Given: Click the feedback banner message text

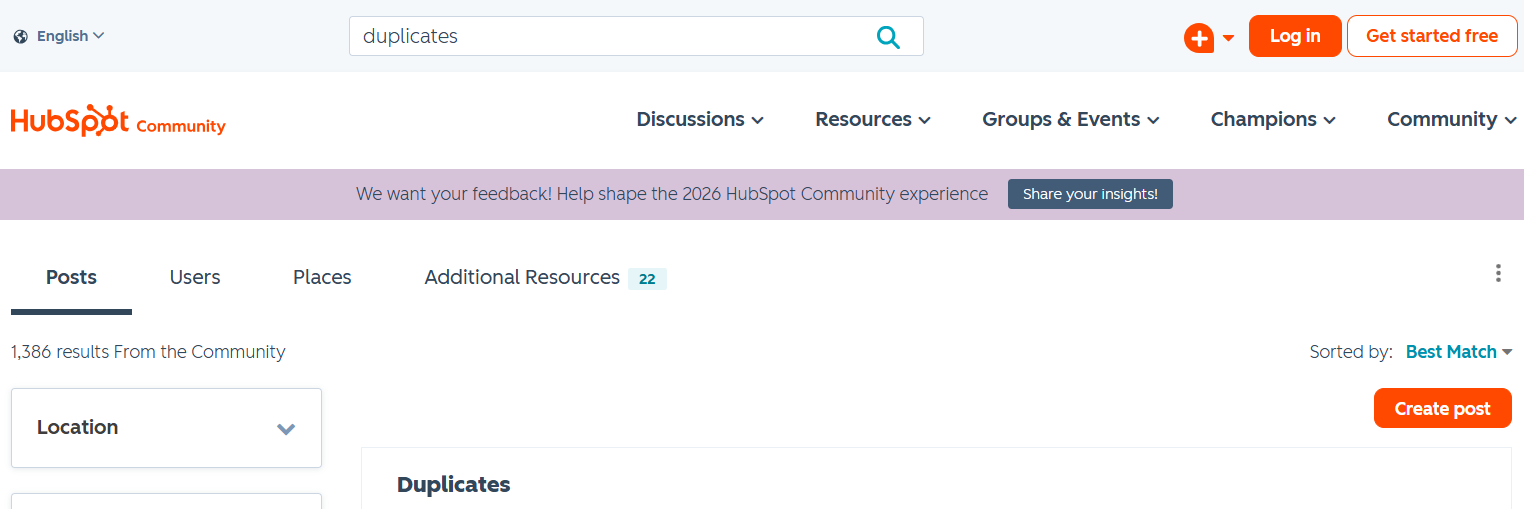Looking at the screenshot, I should point(672,194).
